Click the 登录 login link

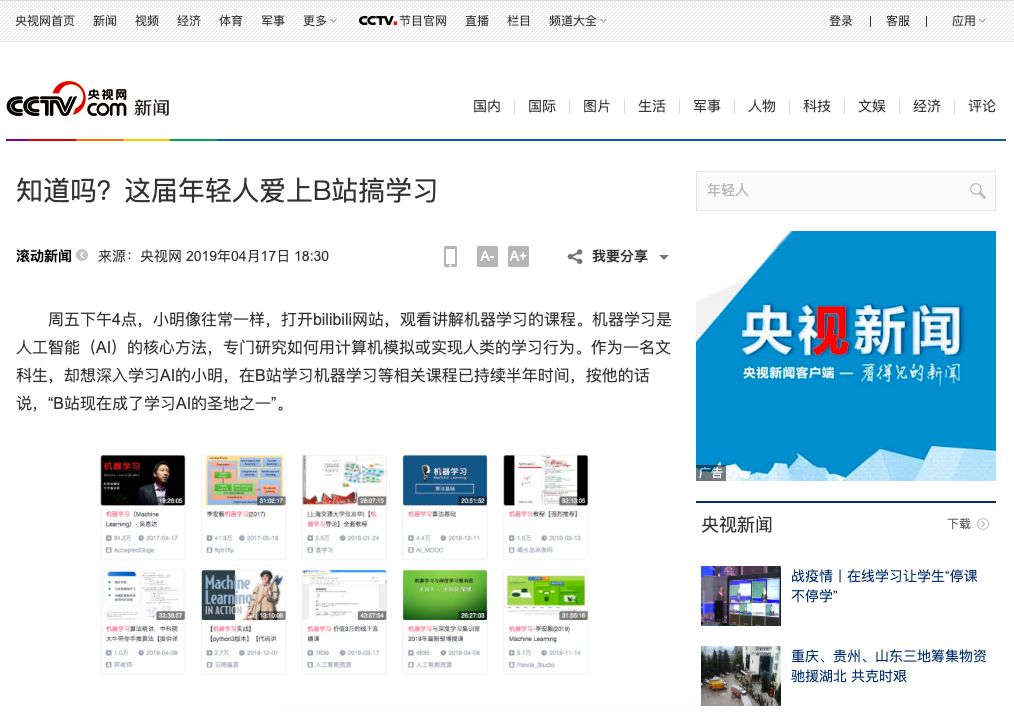point(841,19)
